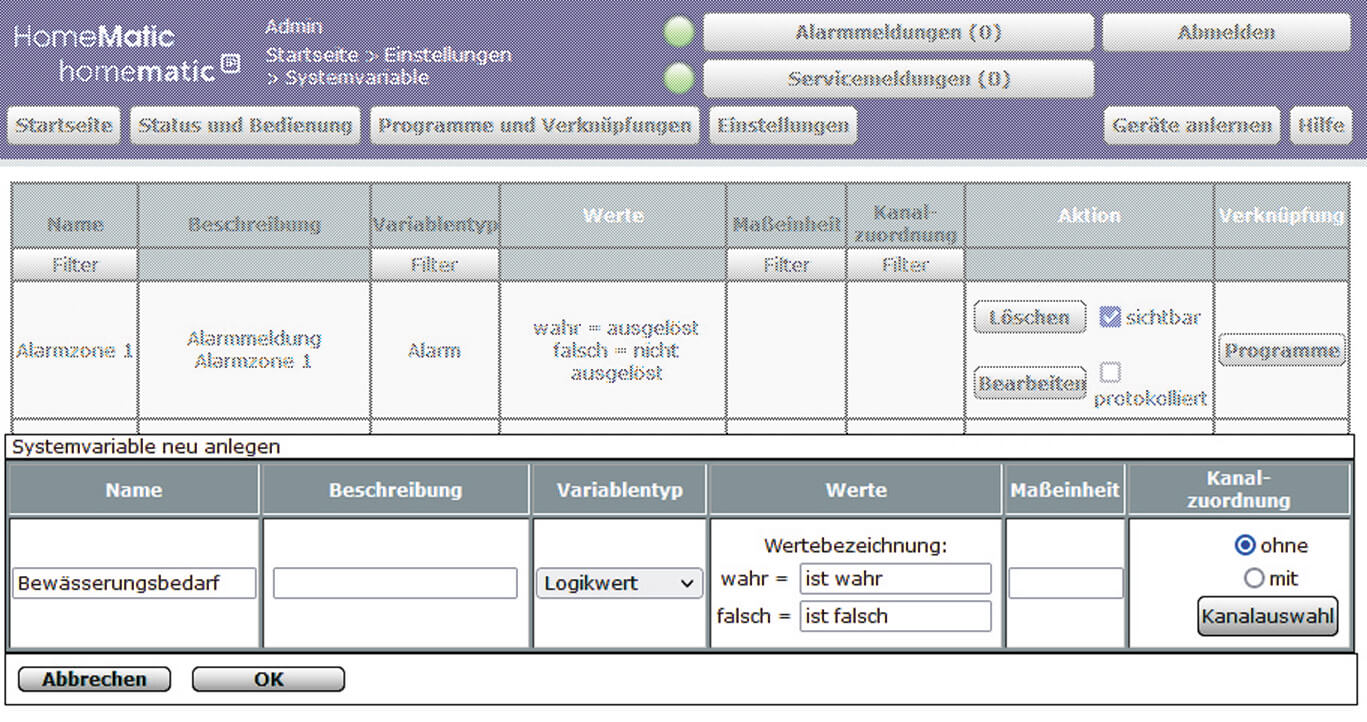Viewport: 1367px width, 722px height.
Task: Open the Geräte anlernen page
Action: 1191,125
